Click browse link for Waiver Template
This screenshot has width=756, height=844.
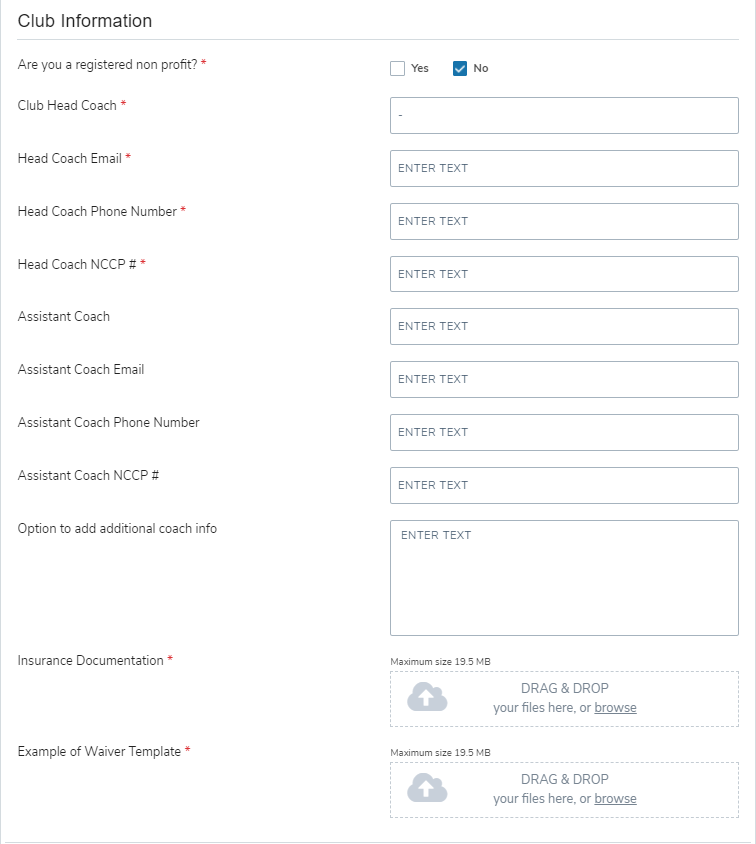615,799
